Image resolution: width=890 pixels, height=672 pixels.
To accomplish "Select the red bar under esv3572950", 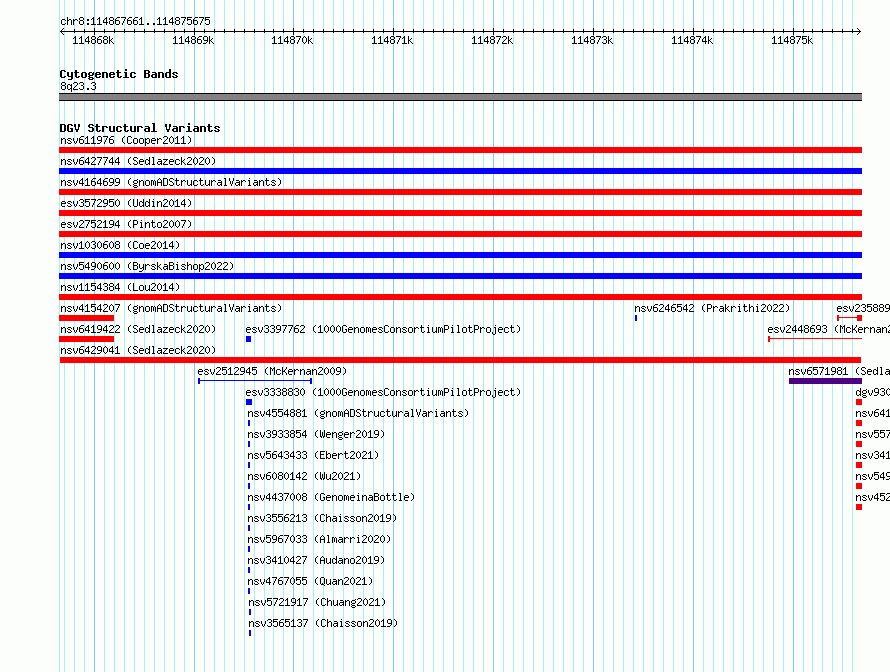I will [460, 213].
